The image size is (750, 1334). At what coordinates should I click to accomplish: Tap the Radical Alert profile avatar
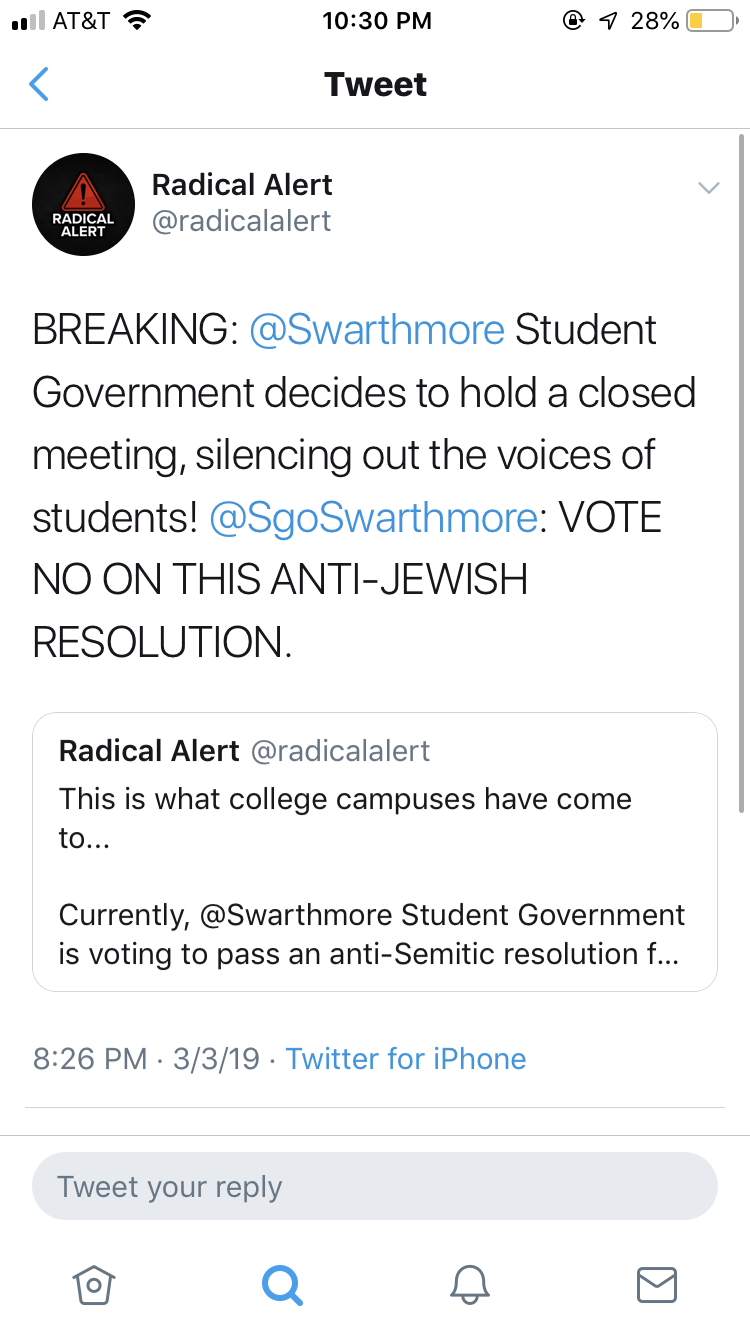point(84,204)
